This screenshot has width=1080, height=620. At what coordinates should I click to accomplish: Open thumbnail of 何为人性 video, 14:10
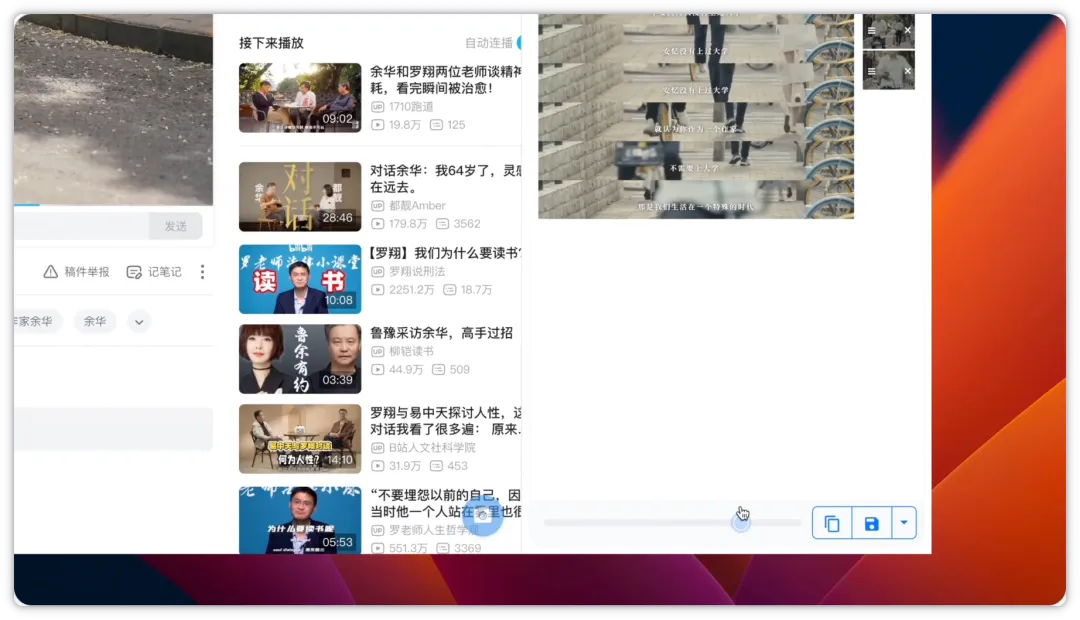coord(300,439)
